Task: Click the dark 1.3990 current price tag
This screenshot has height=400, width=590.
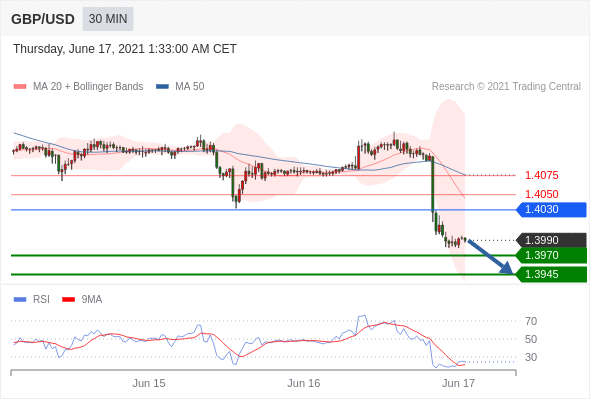Action: click(x=551, y=240)
